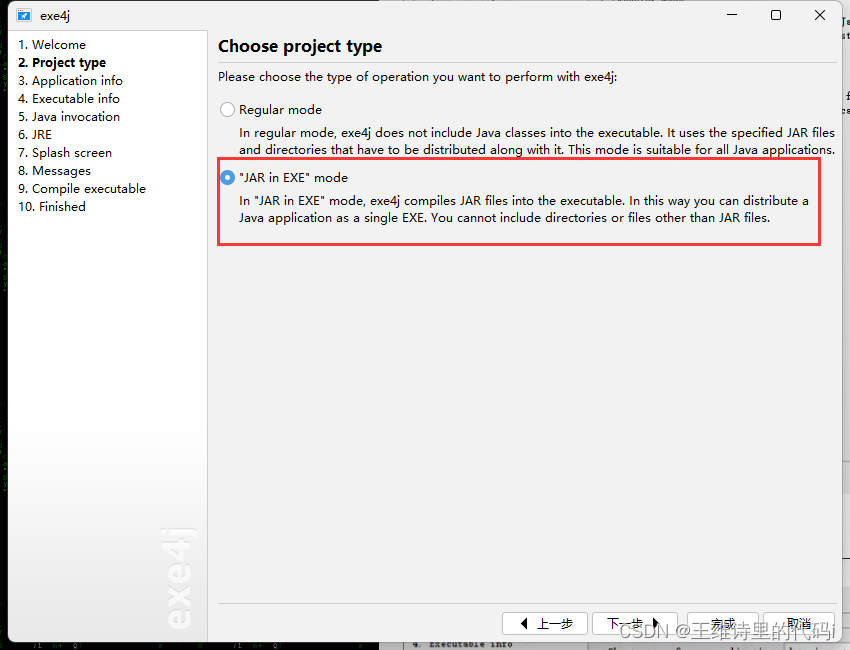Click the 上一步 (previous) button

point(545,623)
